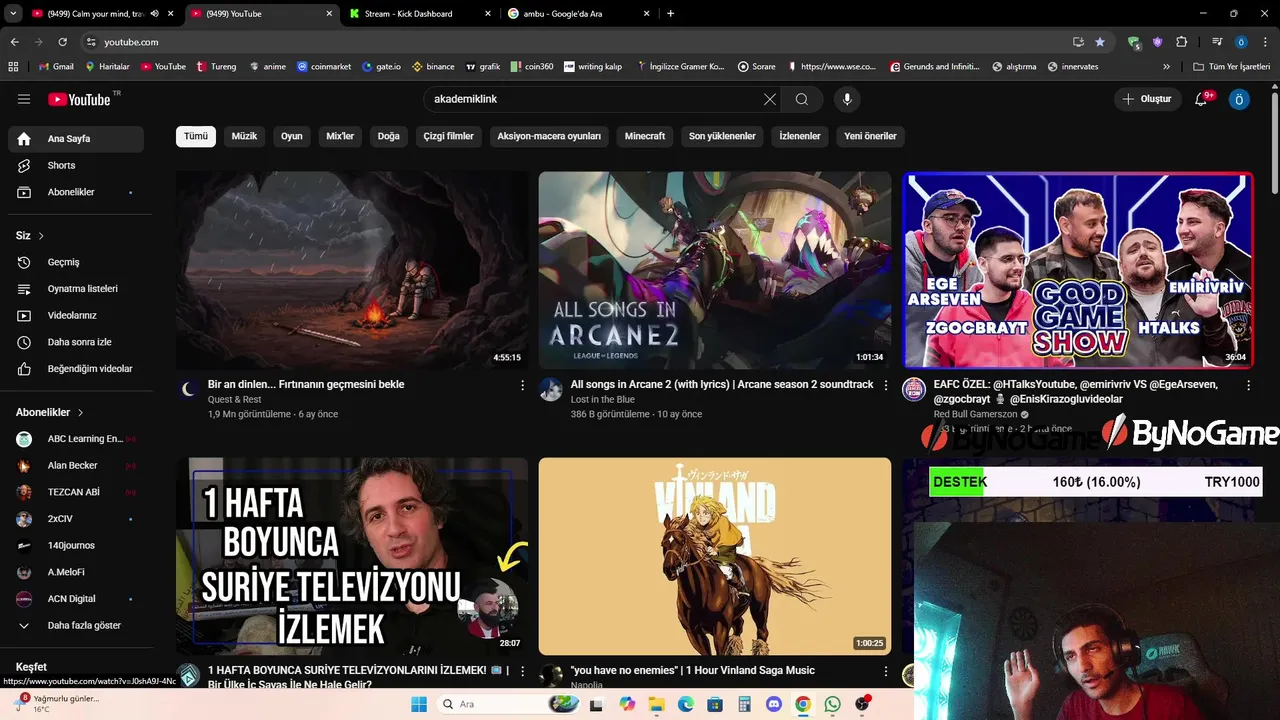This screenshot has width=1280, height=720.
Task: Go to Ana Sayfa in sidebar
Action: click(76, 139)
